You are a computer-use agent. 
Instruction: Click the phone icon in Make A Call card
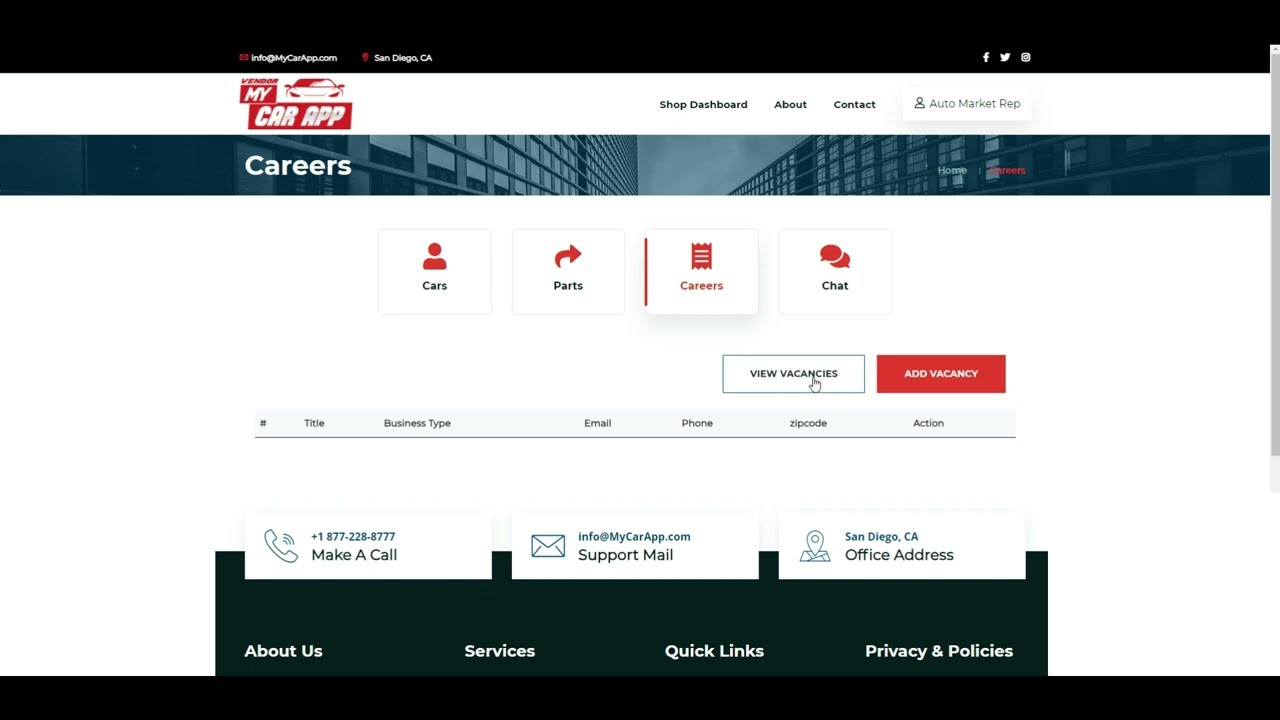point(281,546)
